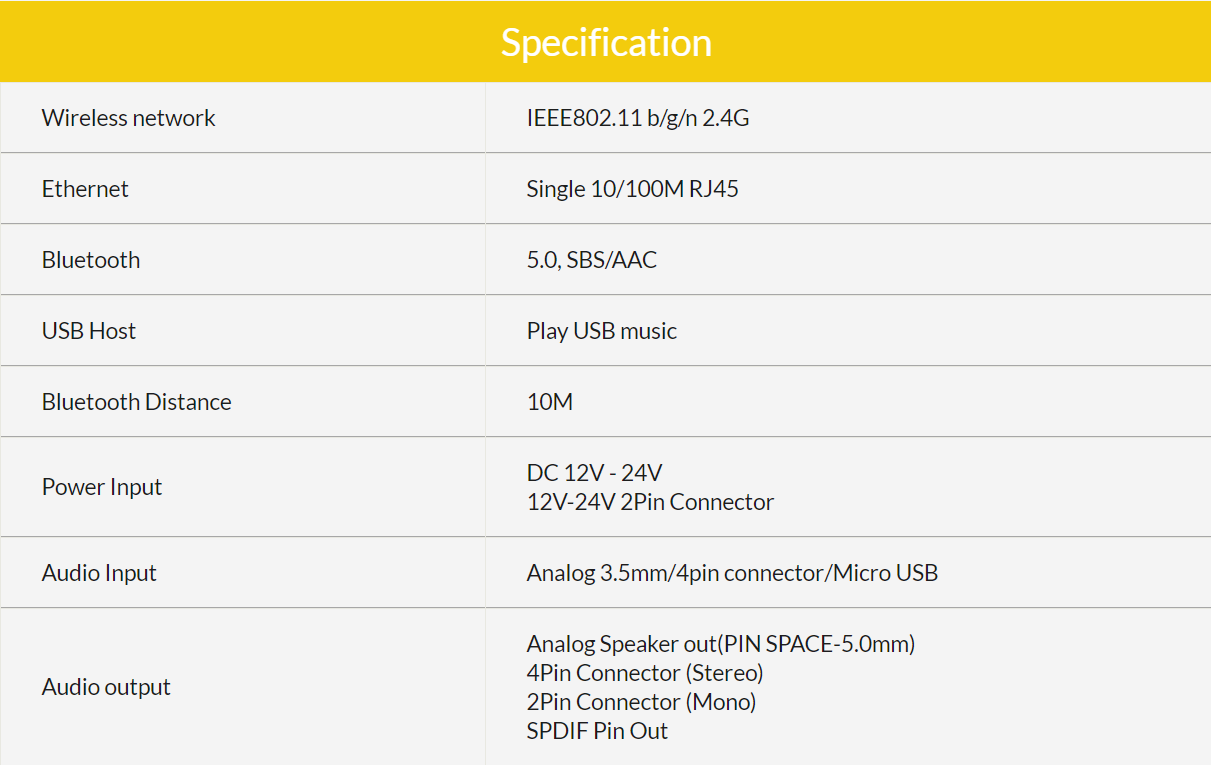Image resolution: width=1211 pixels, height=765 pixels.
Task: Select the USB Host row label
Action: [88, 331]
